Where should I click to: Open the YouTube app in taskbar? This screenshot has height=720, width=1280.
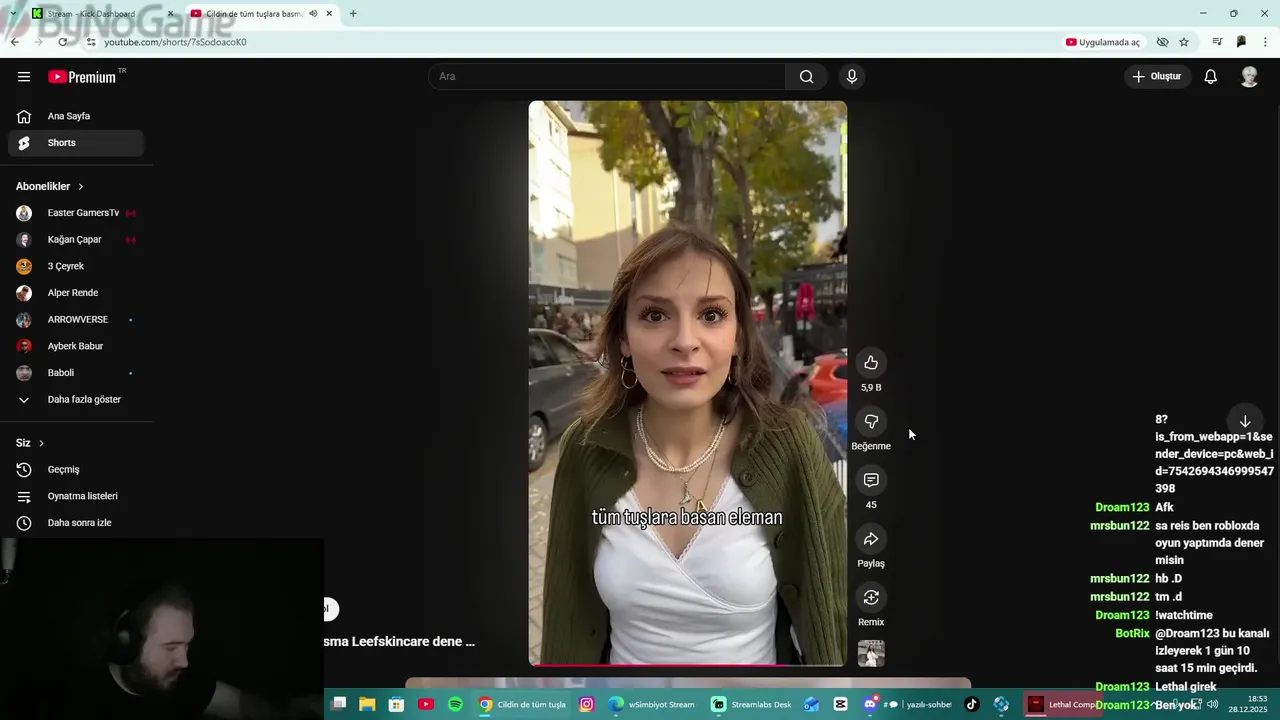[426, 704]
